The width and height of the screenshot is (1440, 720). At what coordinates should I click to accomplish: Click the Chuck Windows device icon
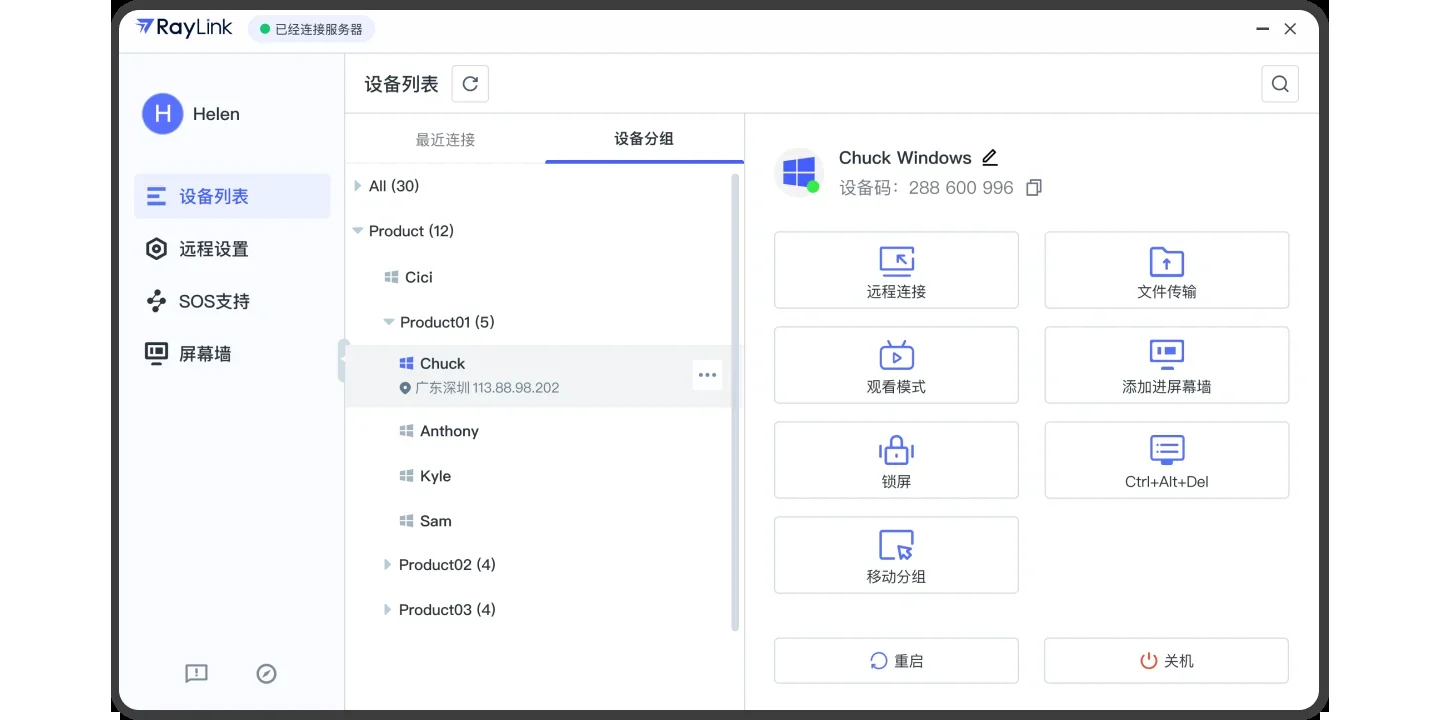[799, 172]
